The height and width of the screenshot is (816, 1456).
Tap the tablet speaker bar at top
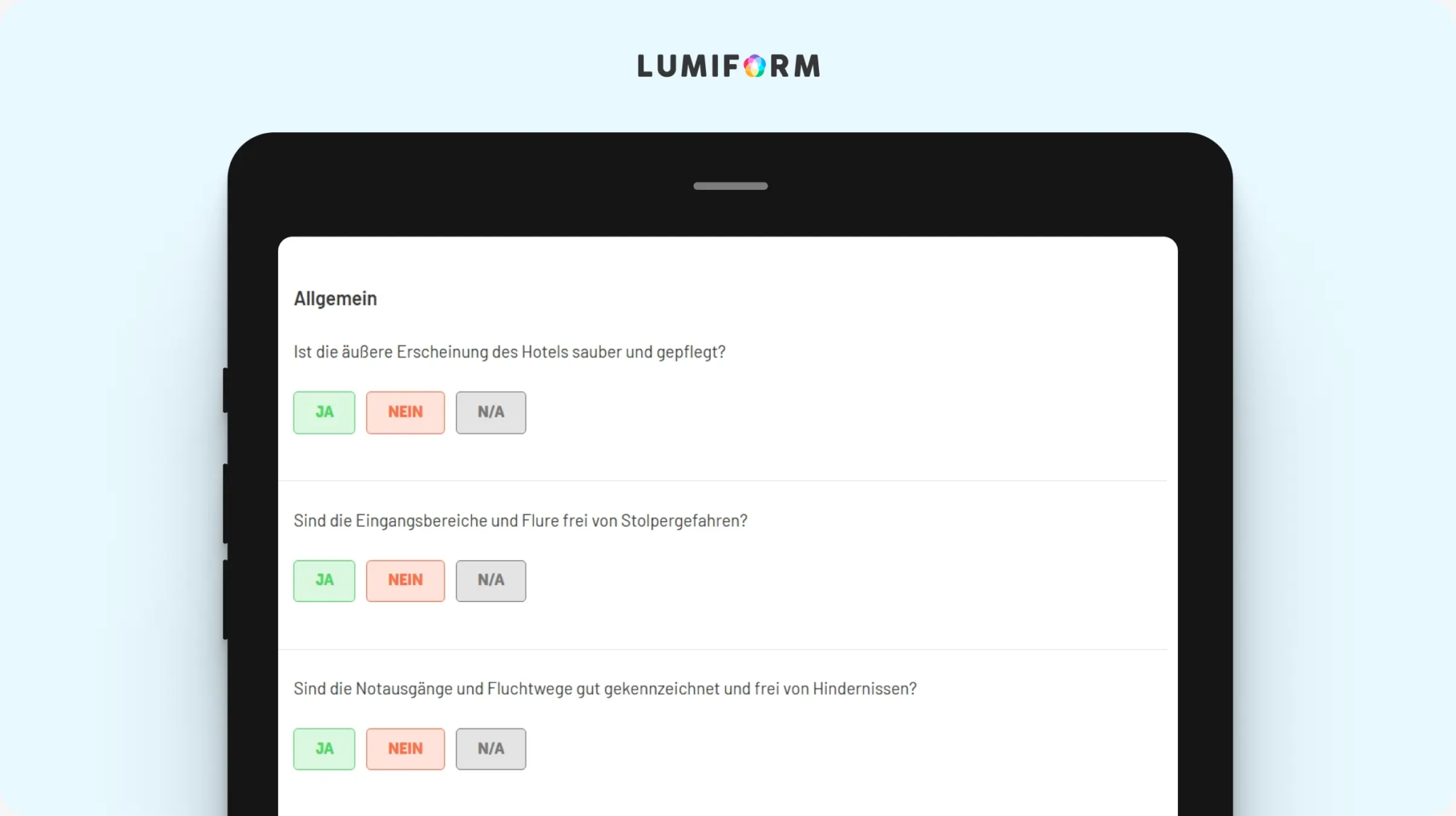click(730, 186)
